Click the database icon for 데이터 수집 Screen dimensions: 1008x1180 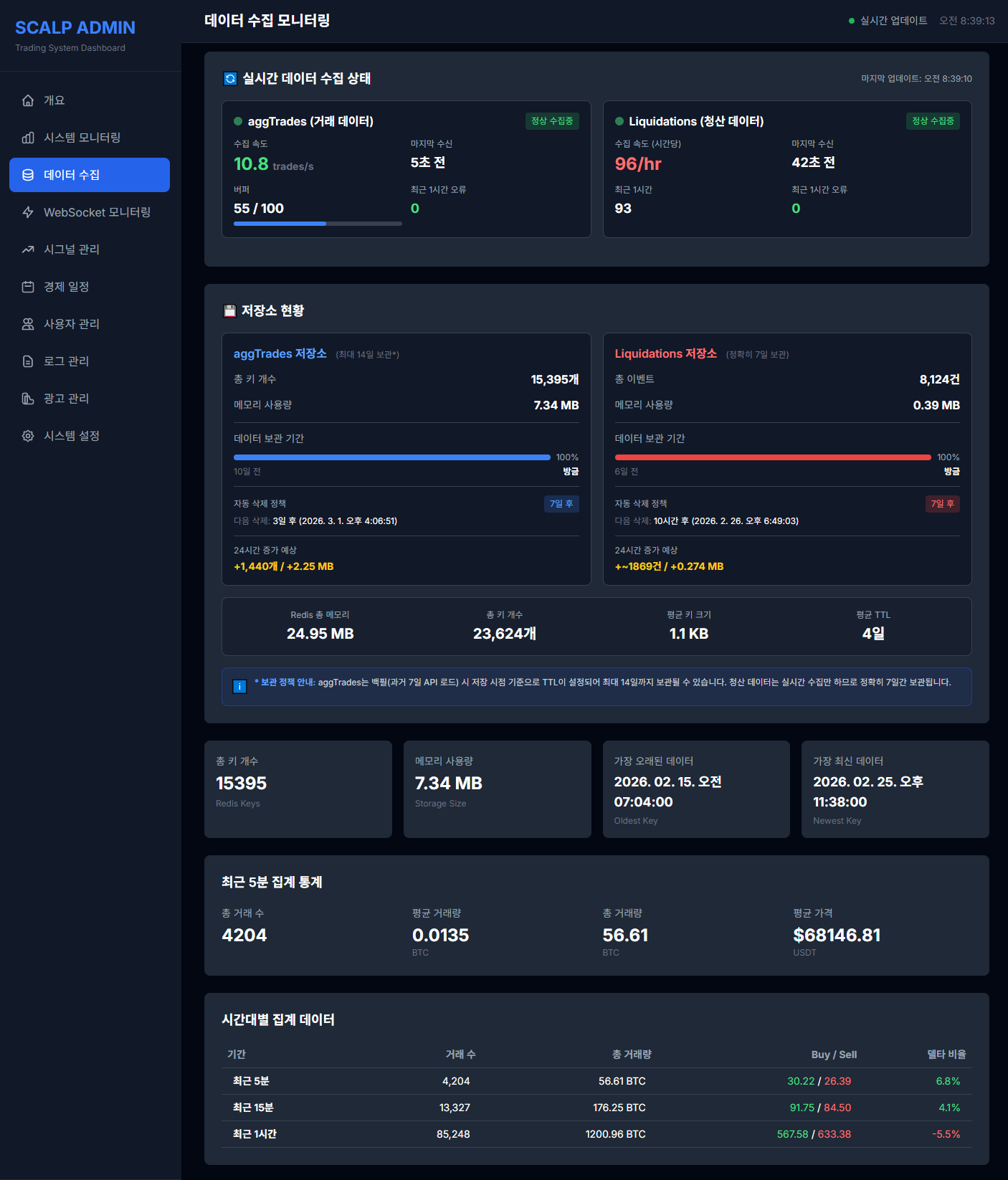point(28,175)
